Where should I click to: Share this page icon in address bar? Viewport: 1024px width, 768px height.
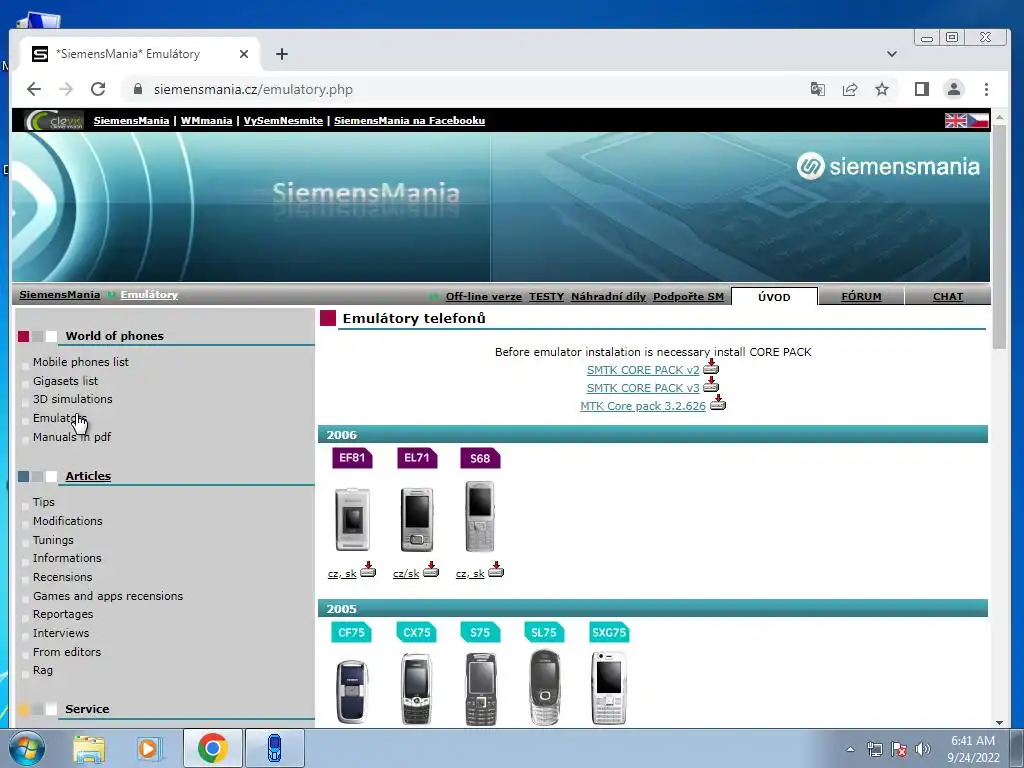(x=850, y=89)
